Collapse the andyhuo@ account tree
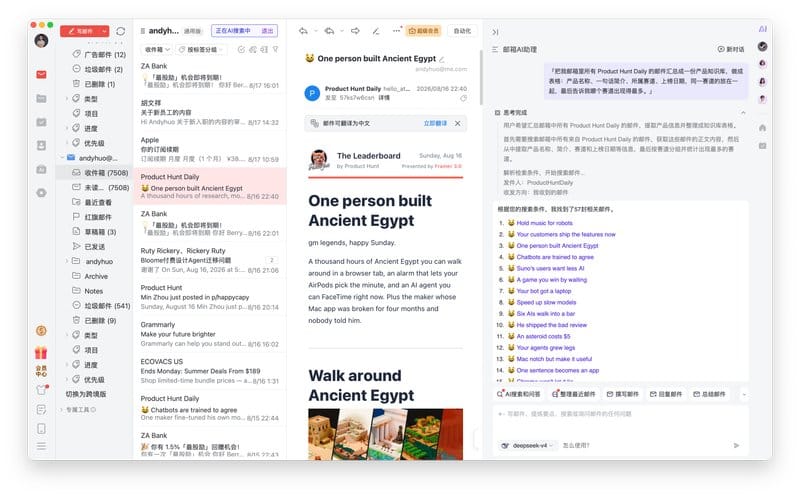Screen dimensions: 800x497 point(63,158)
